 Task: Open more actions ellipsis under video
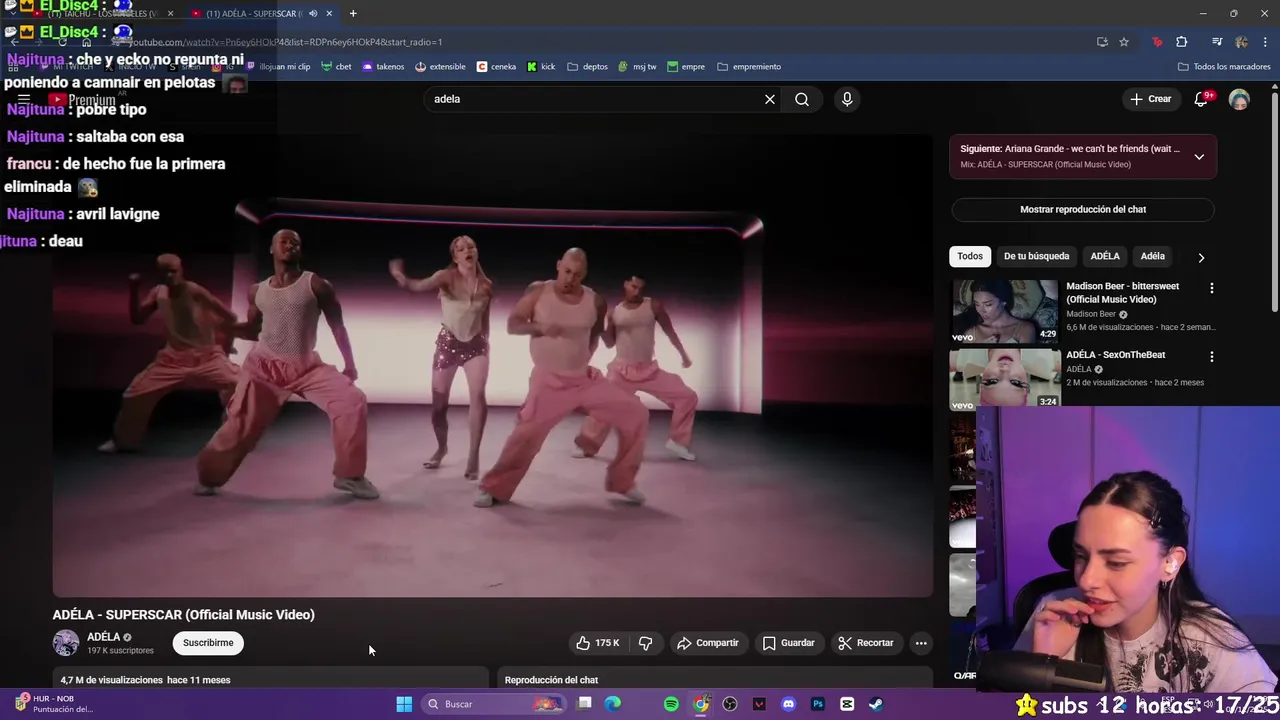pyautogui.click(x=921, y=643)
